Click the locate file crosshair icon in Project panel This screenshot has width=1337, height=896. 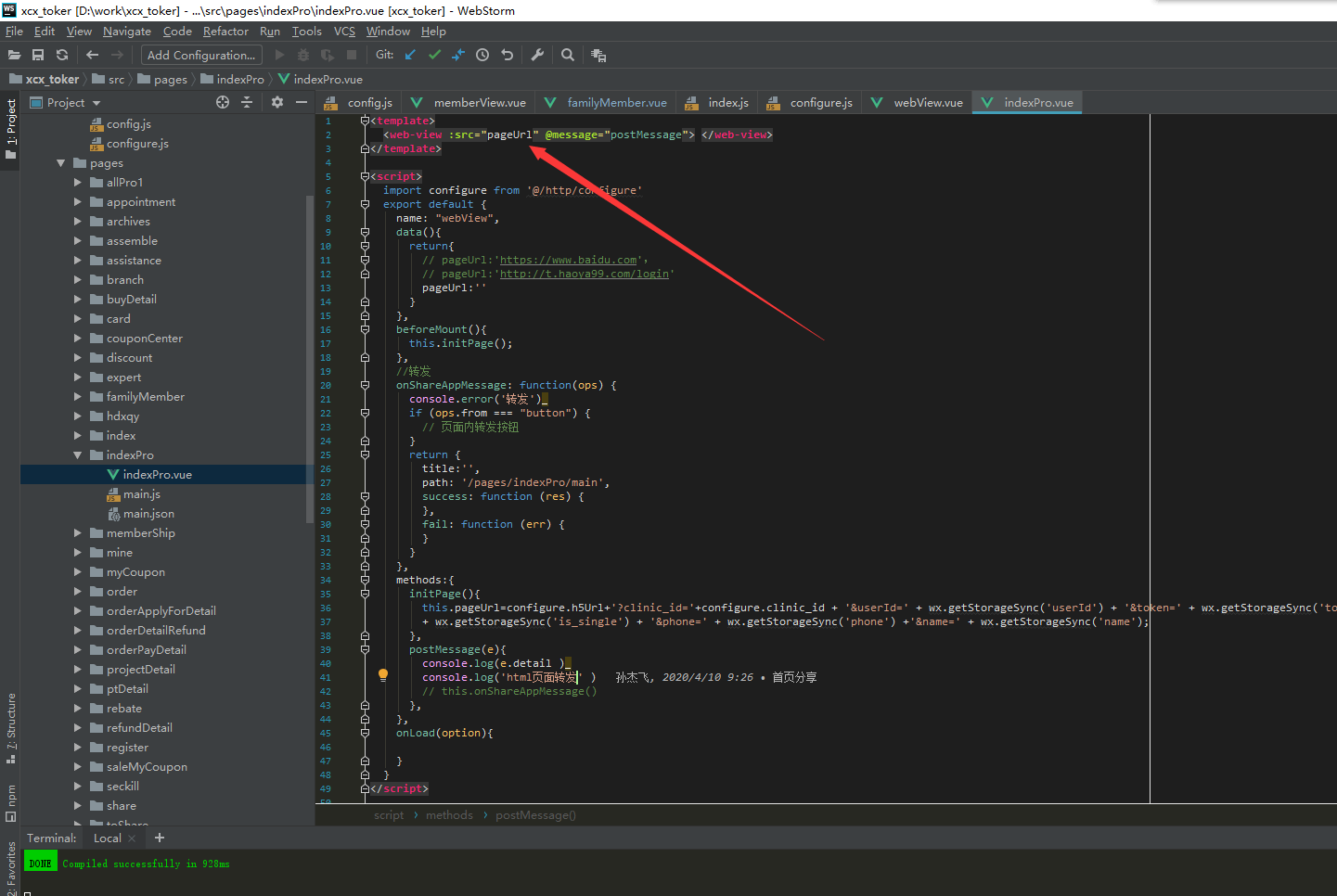click(223, 102)
